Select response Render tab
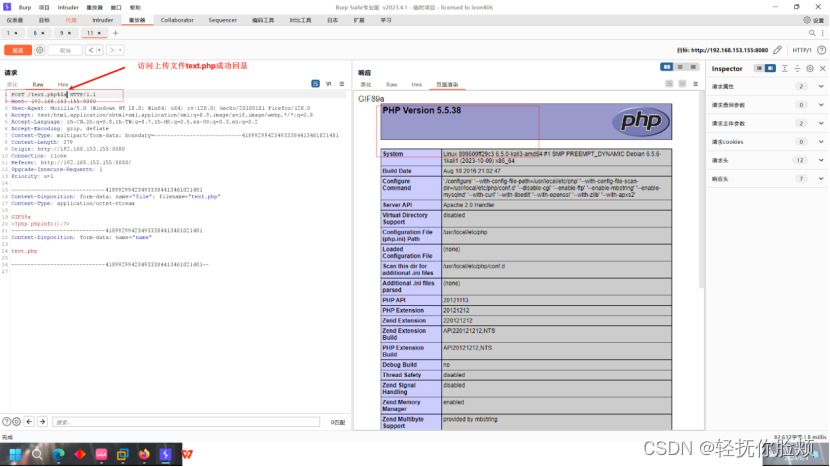 pyautogui.click(x=447, y=84)
